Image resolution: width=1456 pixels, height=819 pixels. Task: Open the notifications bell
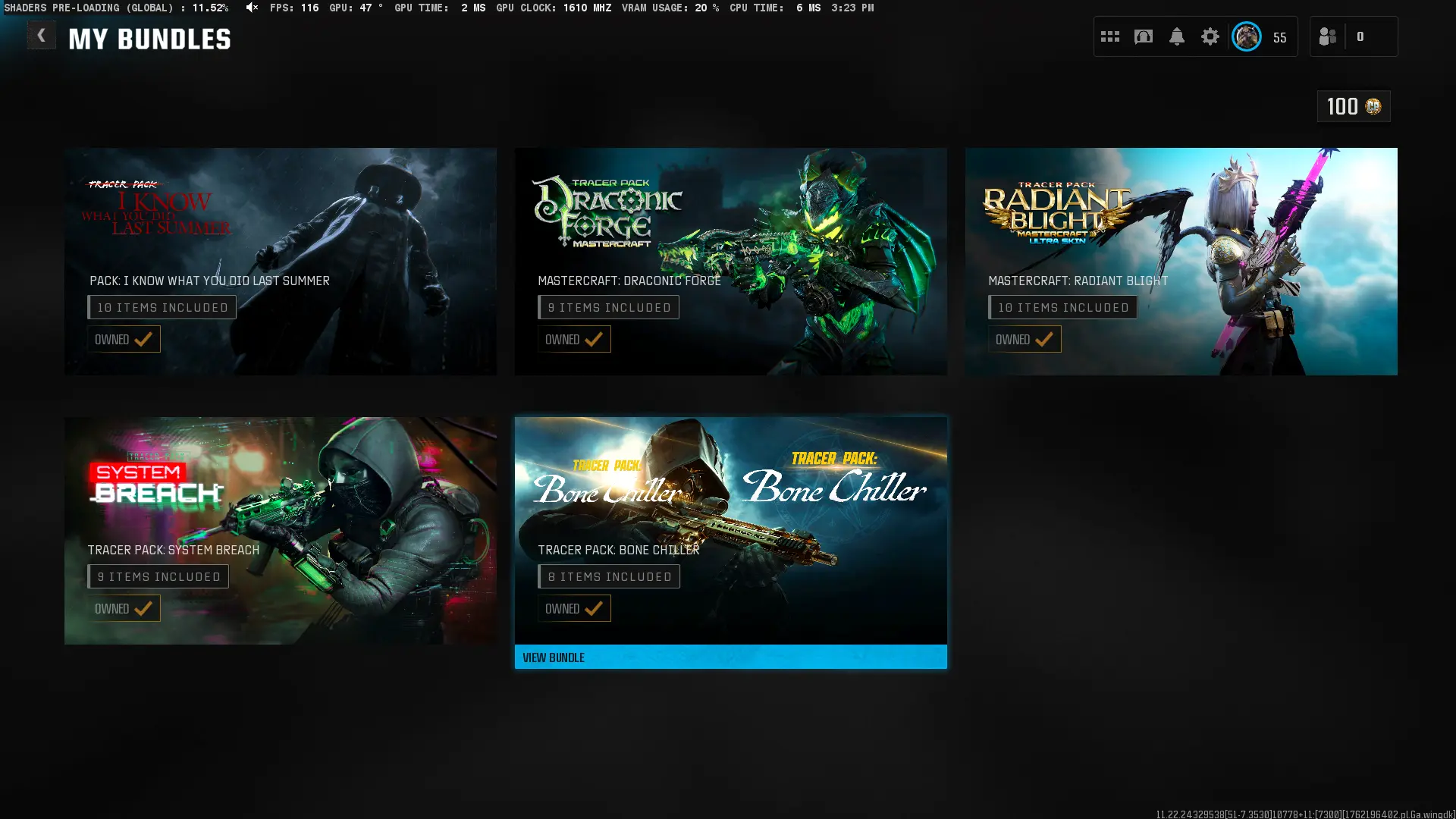1176,36
